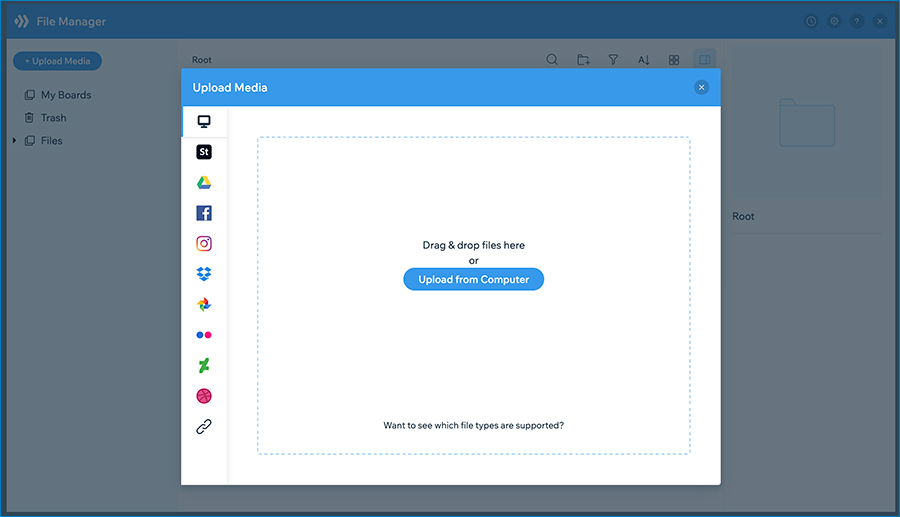Expand the Files tree arrow

click(14, 141)
